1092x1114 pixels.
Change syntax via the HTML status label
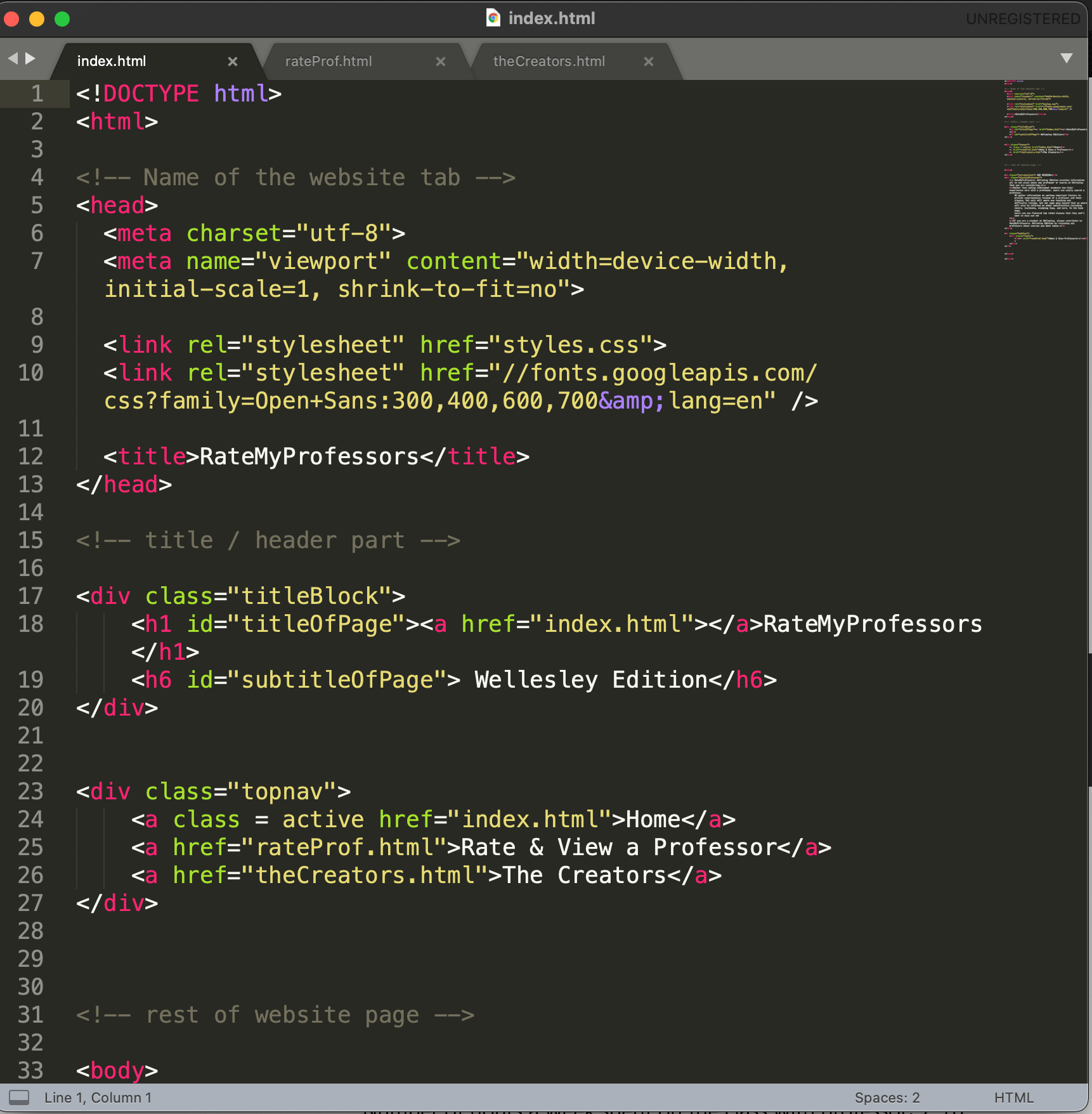(x=1014, y=1098)
